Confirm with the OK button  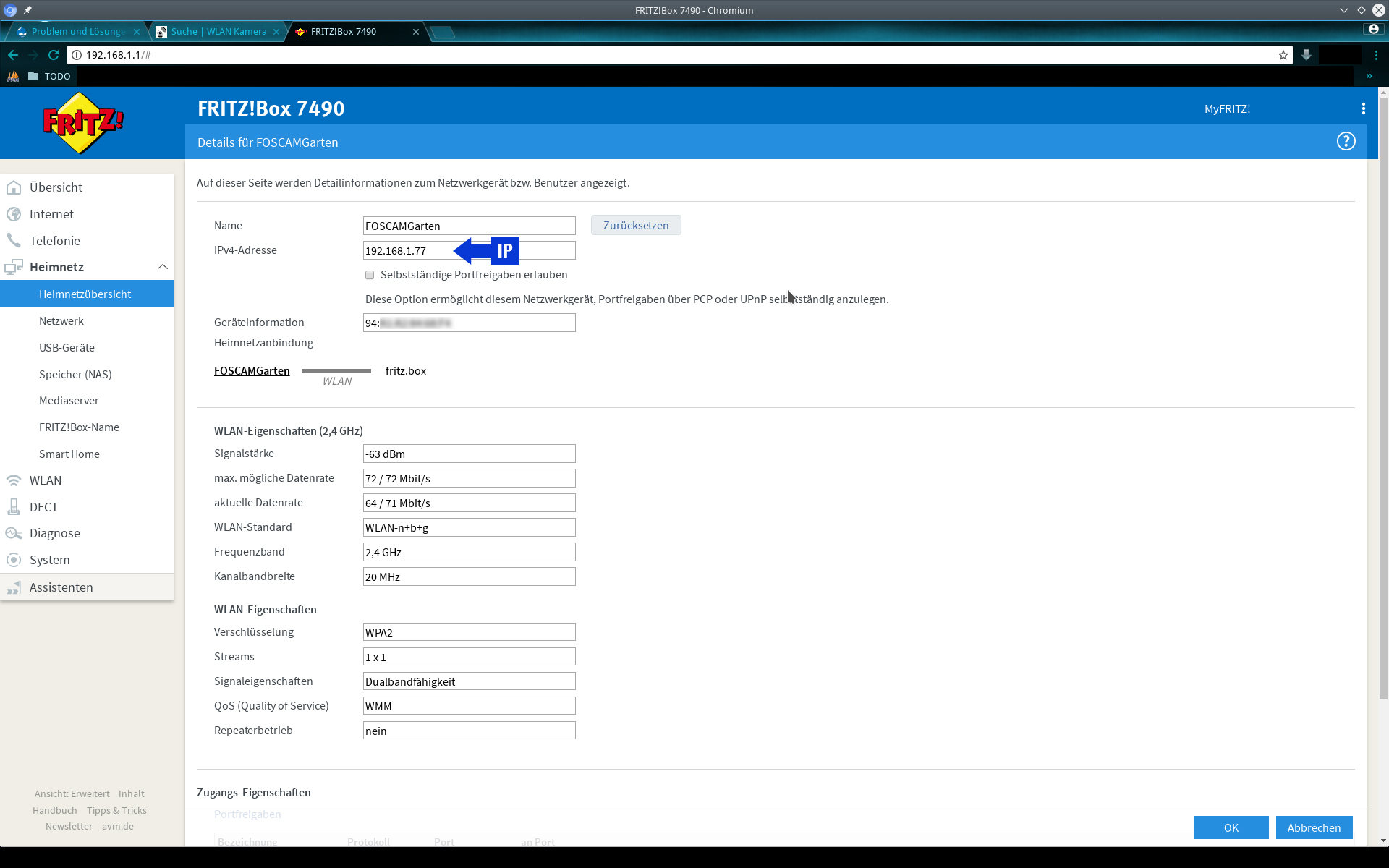[x=1231, y=827]
